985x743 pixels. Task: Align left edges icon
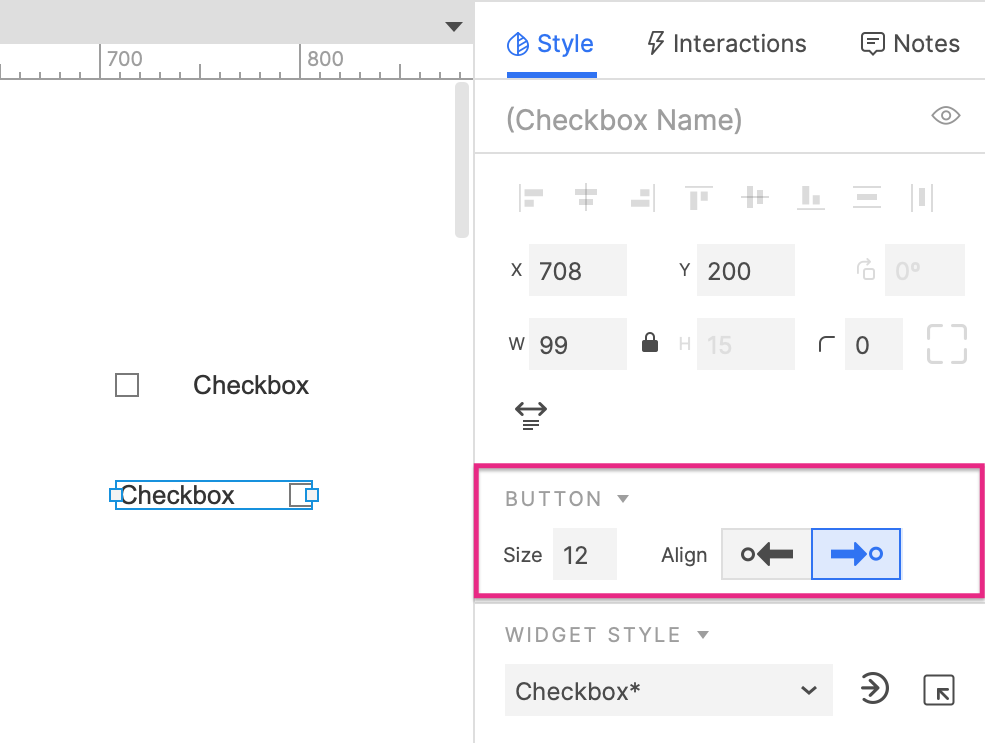click(531, 197)
